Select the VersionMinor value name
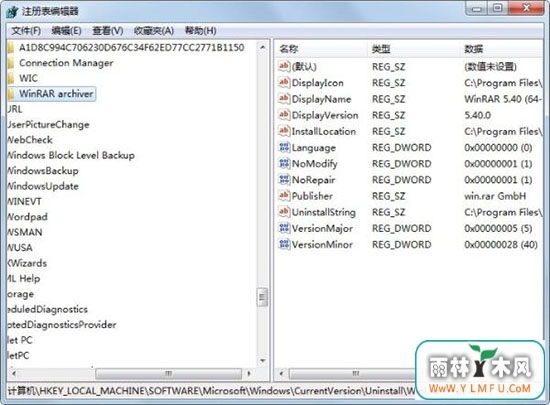550x405 pixels. tap(322, 244)
